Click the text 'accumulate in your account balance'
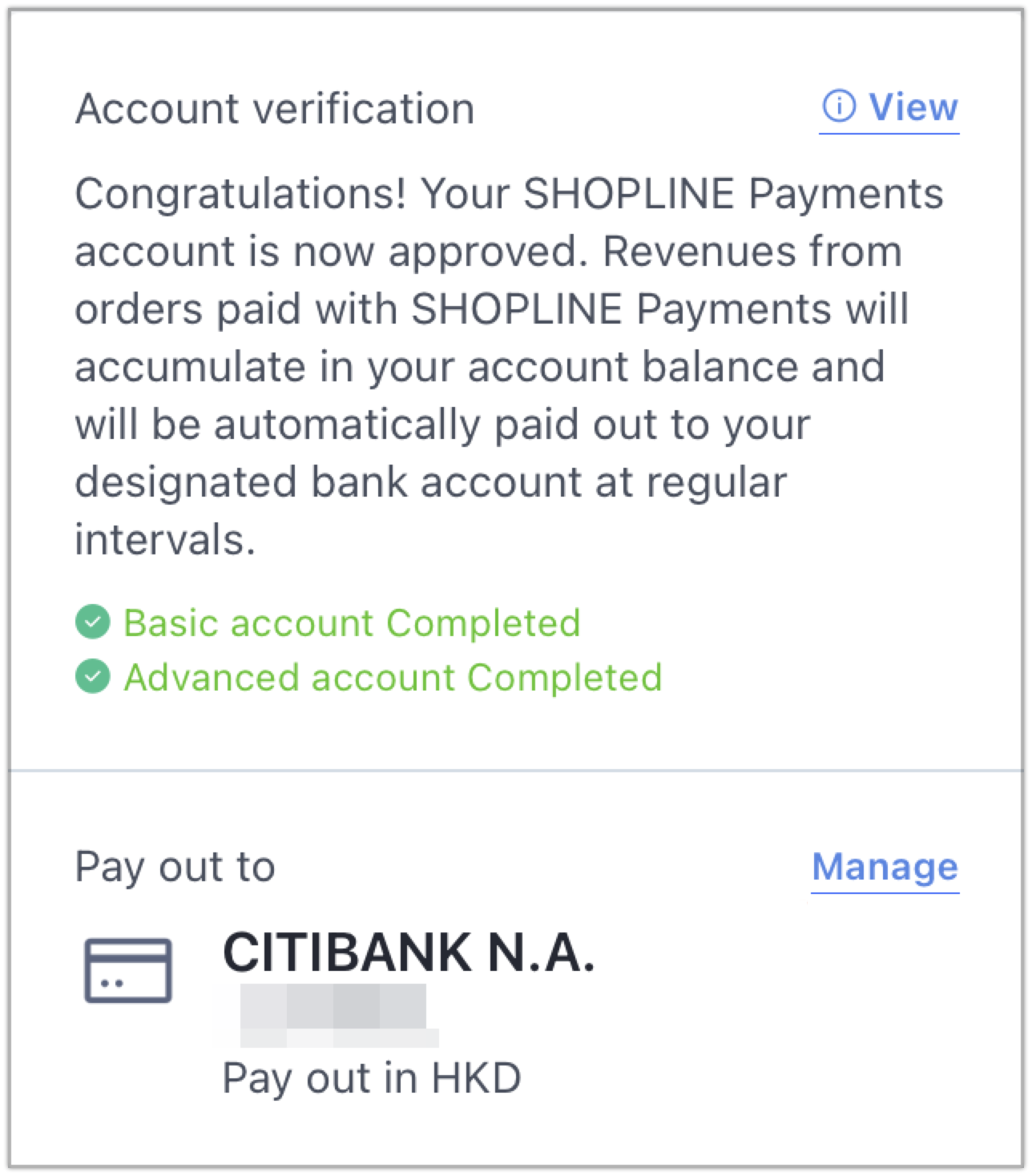The image size is (1032, 1176). (437, 368)
